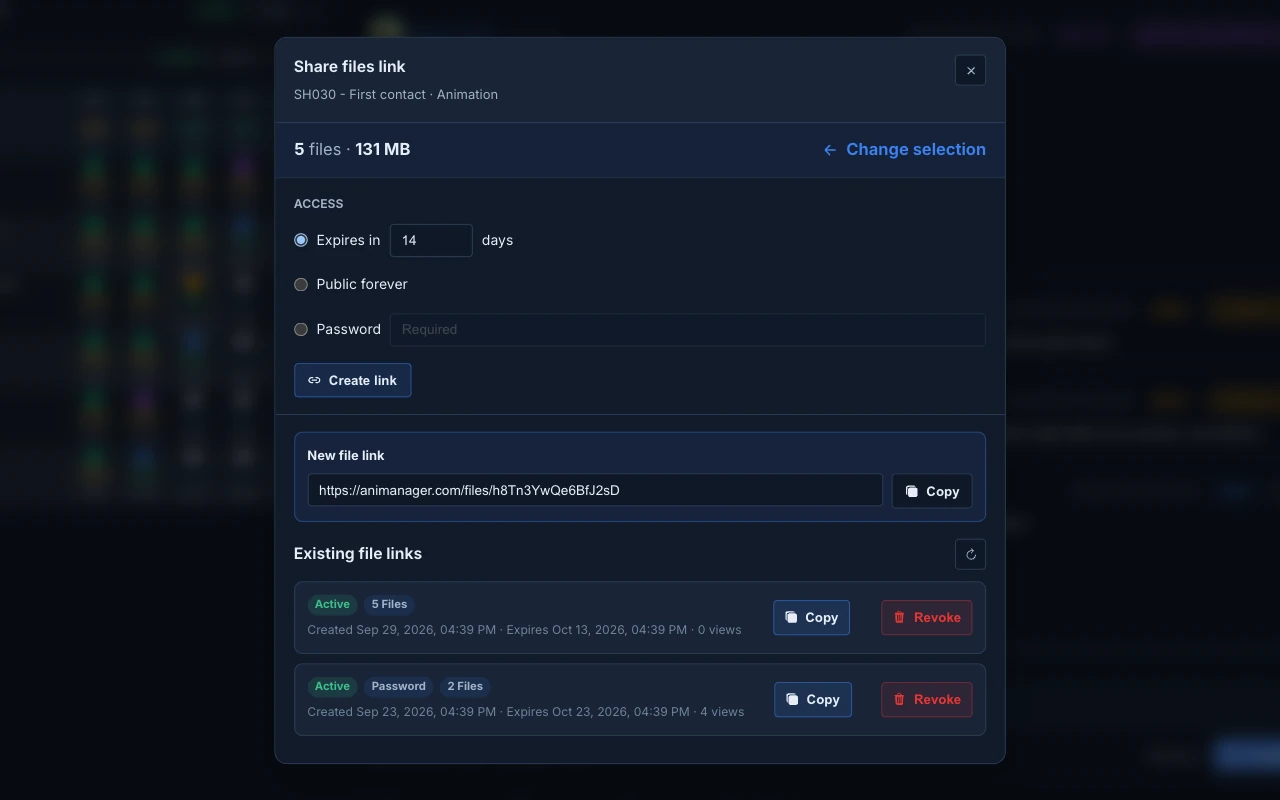Click the 'Created Sep 29, 2026' details line

(x=524, y=630)
